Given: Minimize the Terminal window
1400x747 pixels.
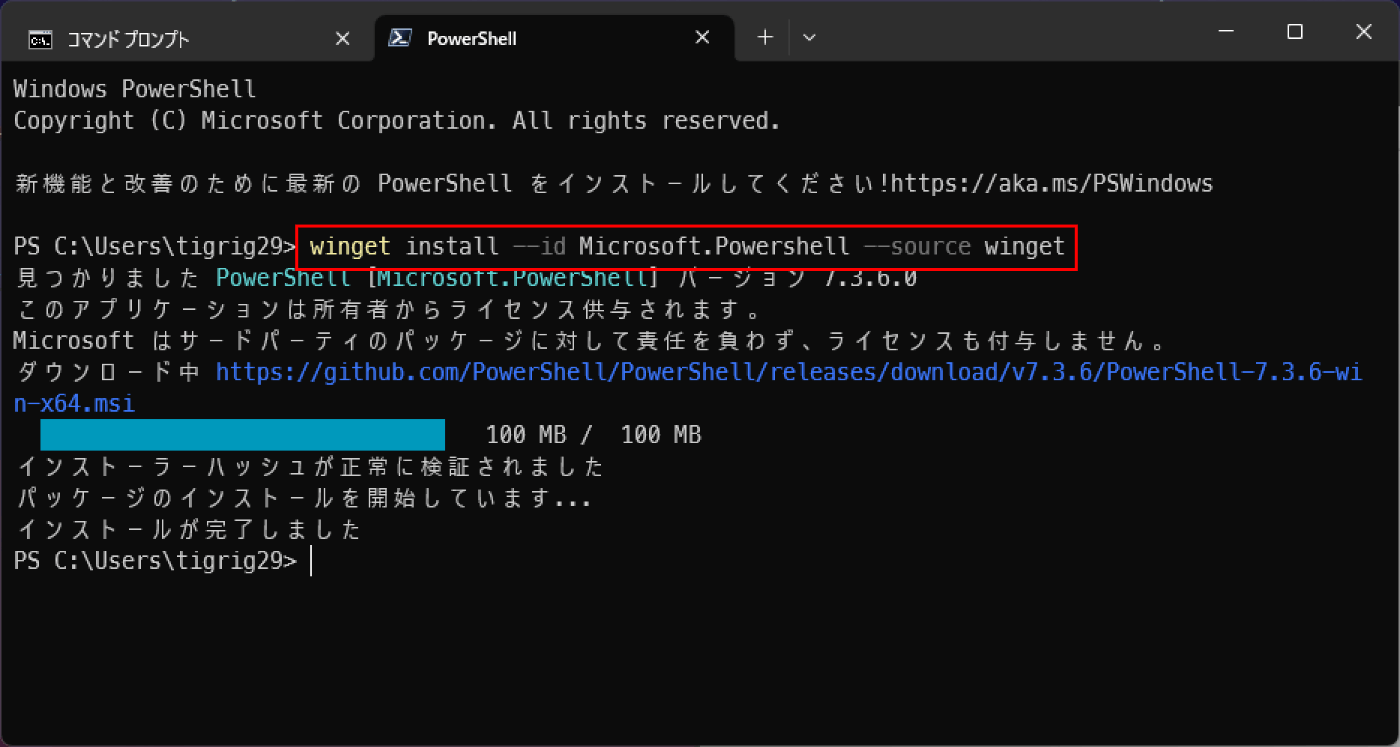Looking at the screenshot, I should (1225, 32).
